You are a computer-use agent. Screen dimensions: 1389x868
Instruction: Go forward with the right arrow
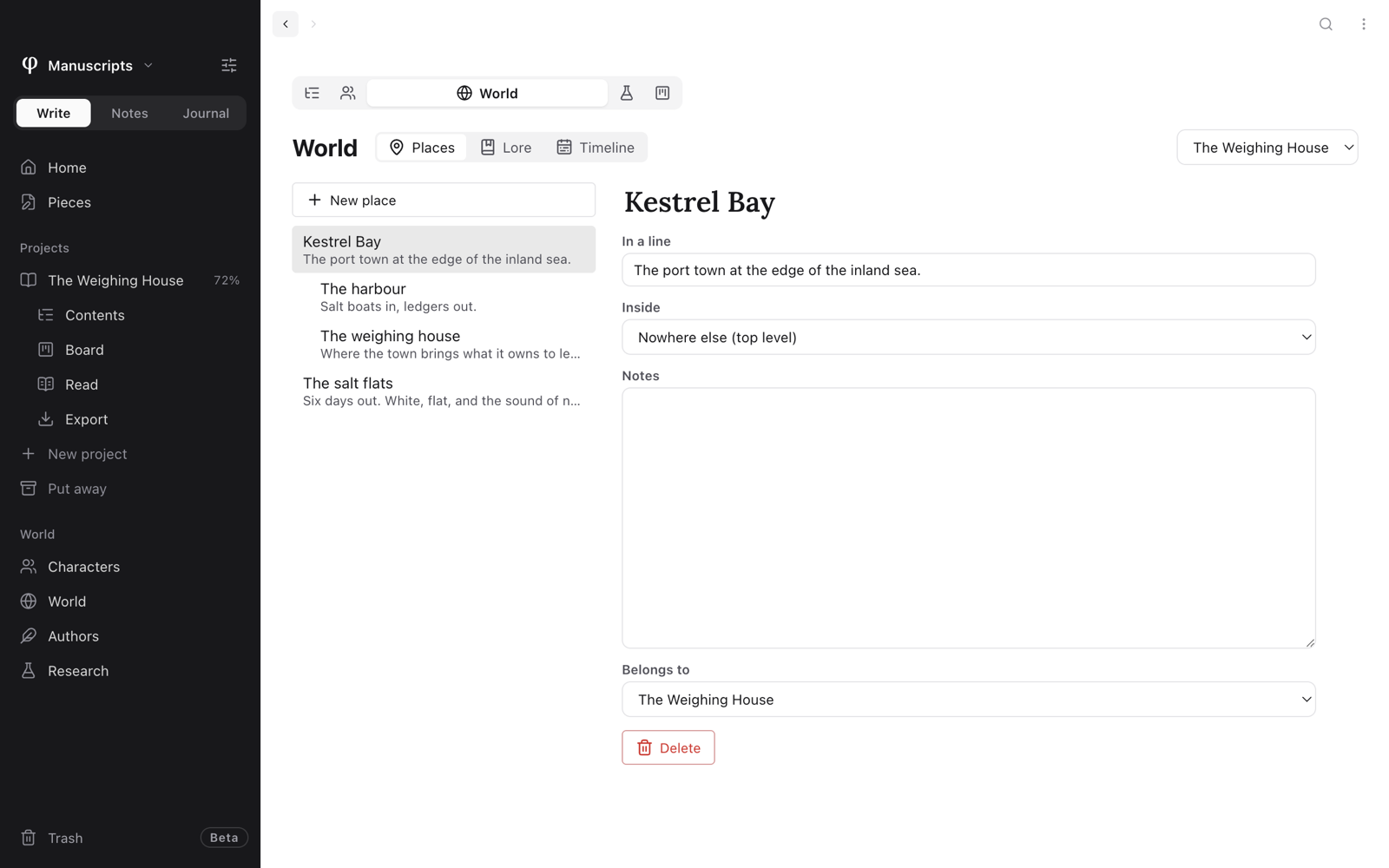(313, 24)
